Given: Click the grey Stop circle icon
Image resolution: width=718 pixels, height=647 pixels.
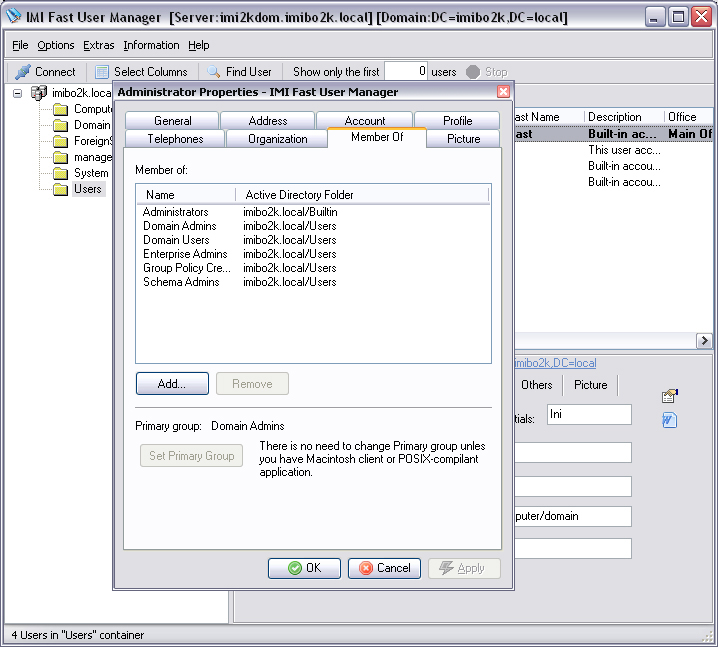Looking at the screenshot, I should click(x=473, y=72).
